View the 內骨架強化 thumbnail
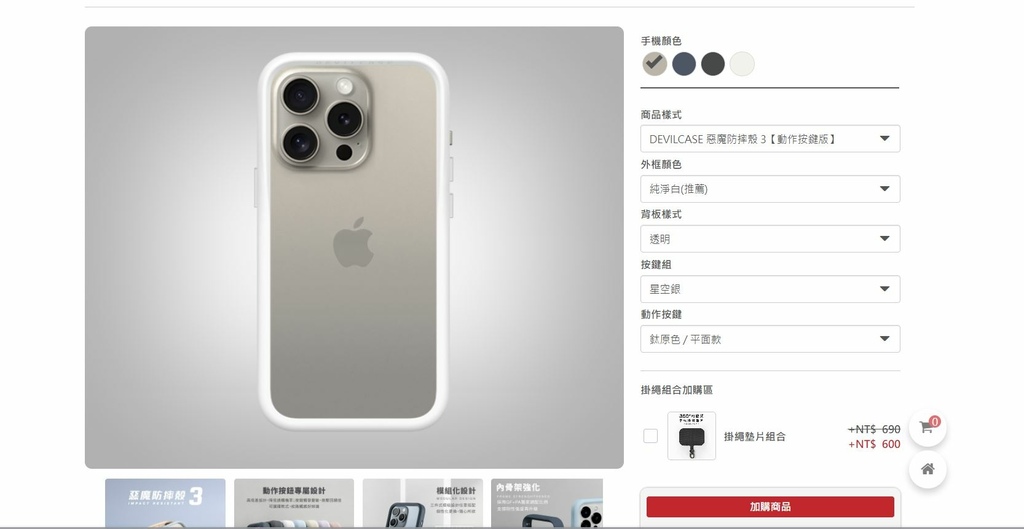 547,504
